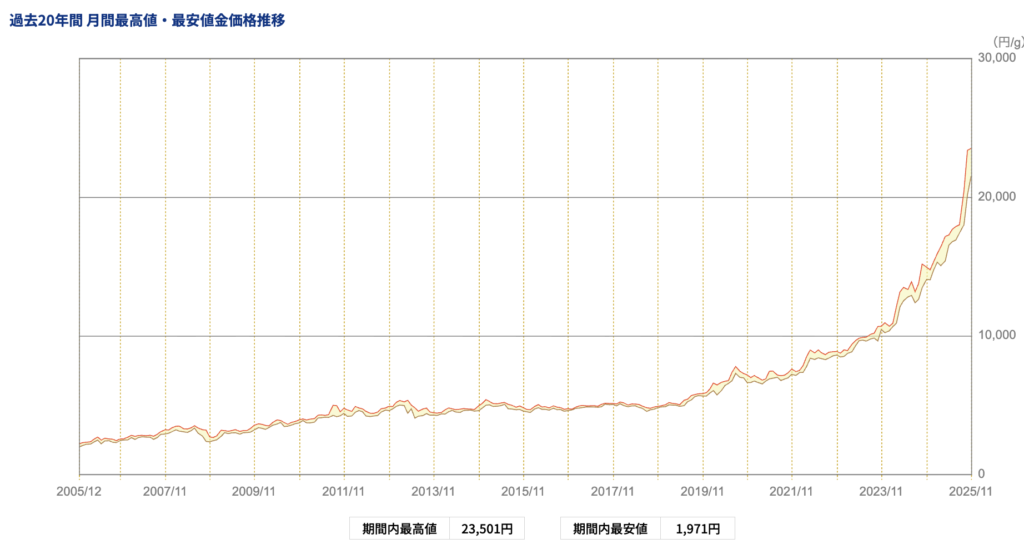Screen dimensions: 1024x549
Task: Click the 2009/11 x-axis label
Action: 254,491
